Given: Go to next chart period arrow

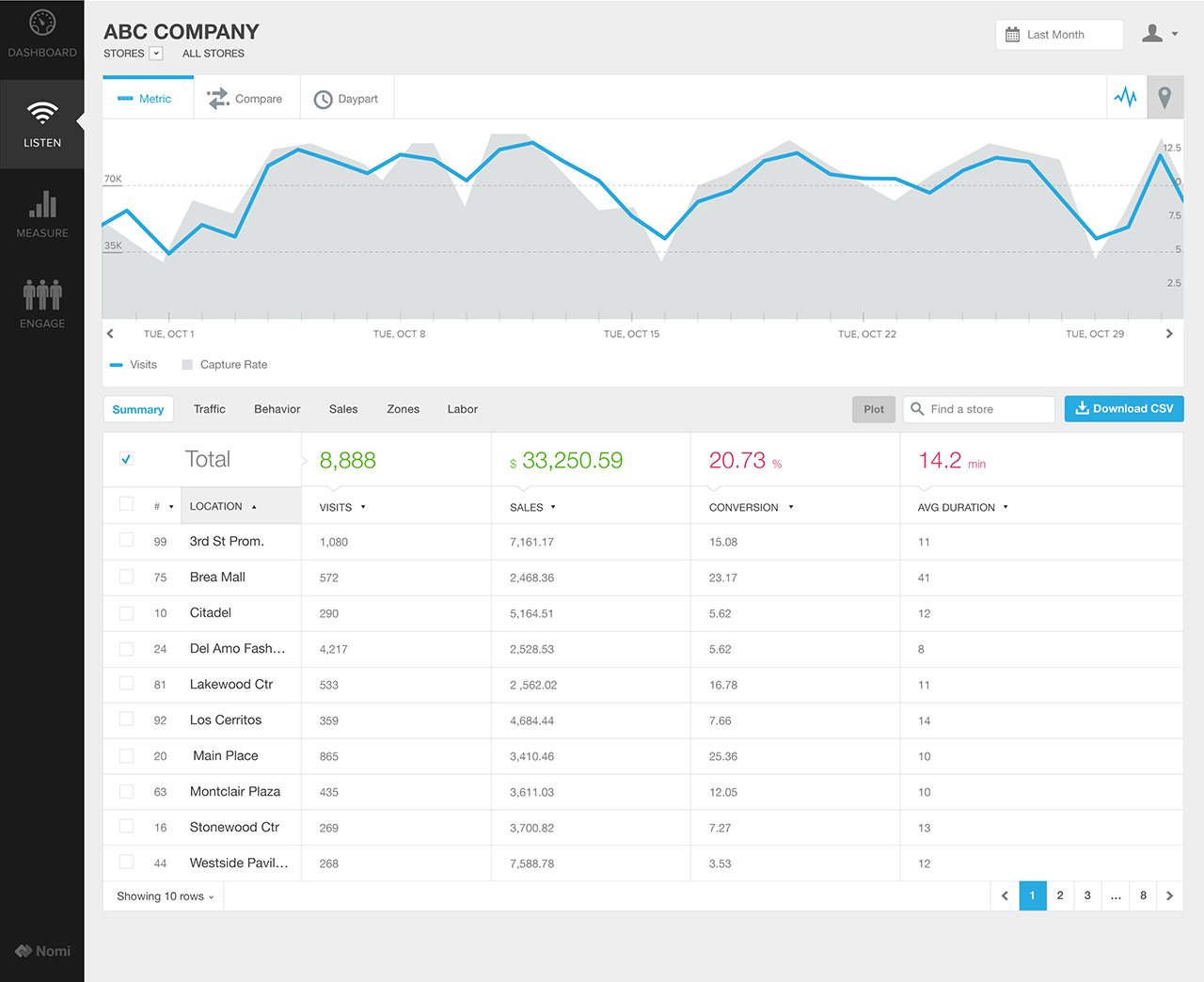Looking at the screenshot, I should click(x=1169, y=334).
